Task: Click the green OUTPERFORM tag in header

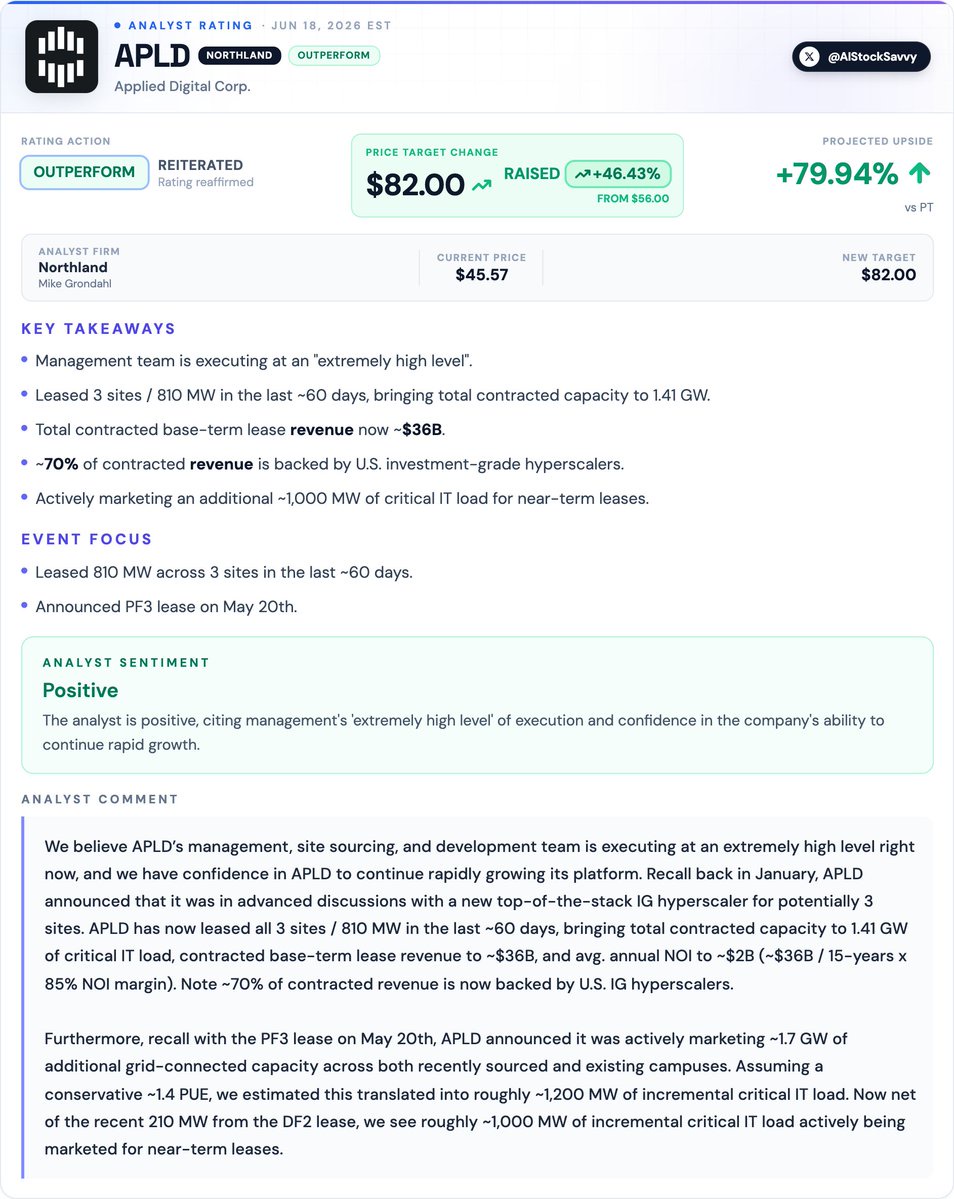Action: coord(334,55)
